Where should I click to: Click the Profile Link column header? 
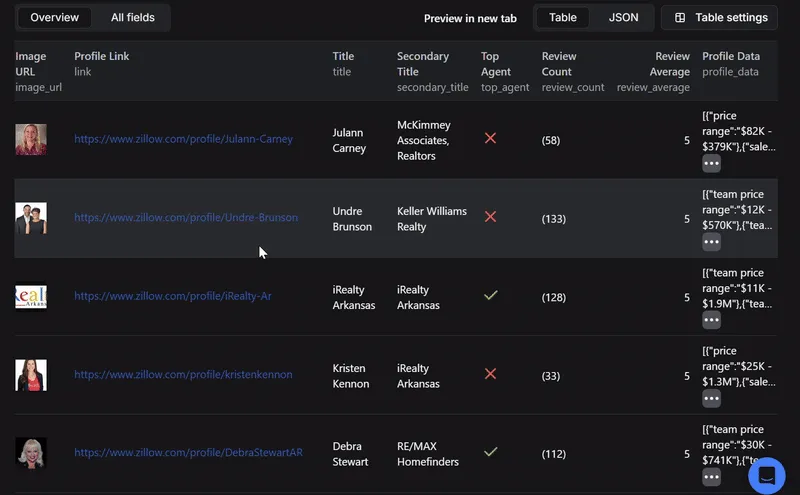pos(102,64)
